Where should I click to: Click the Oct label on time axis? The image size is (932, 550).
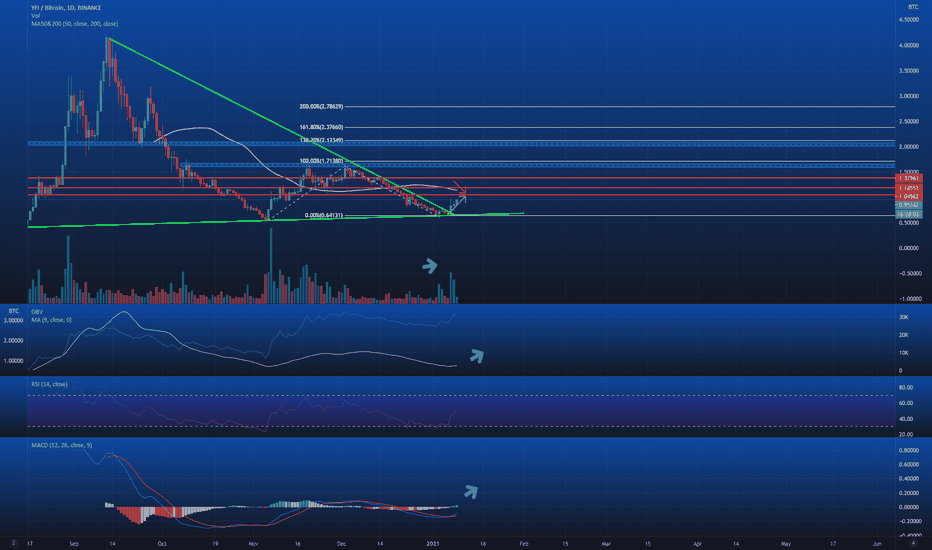pos(162,543)
